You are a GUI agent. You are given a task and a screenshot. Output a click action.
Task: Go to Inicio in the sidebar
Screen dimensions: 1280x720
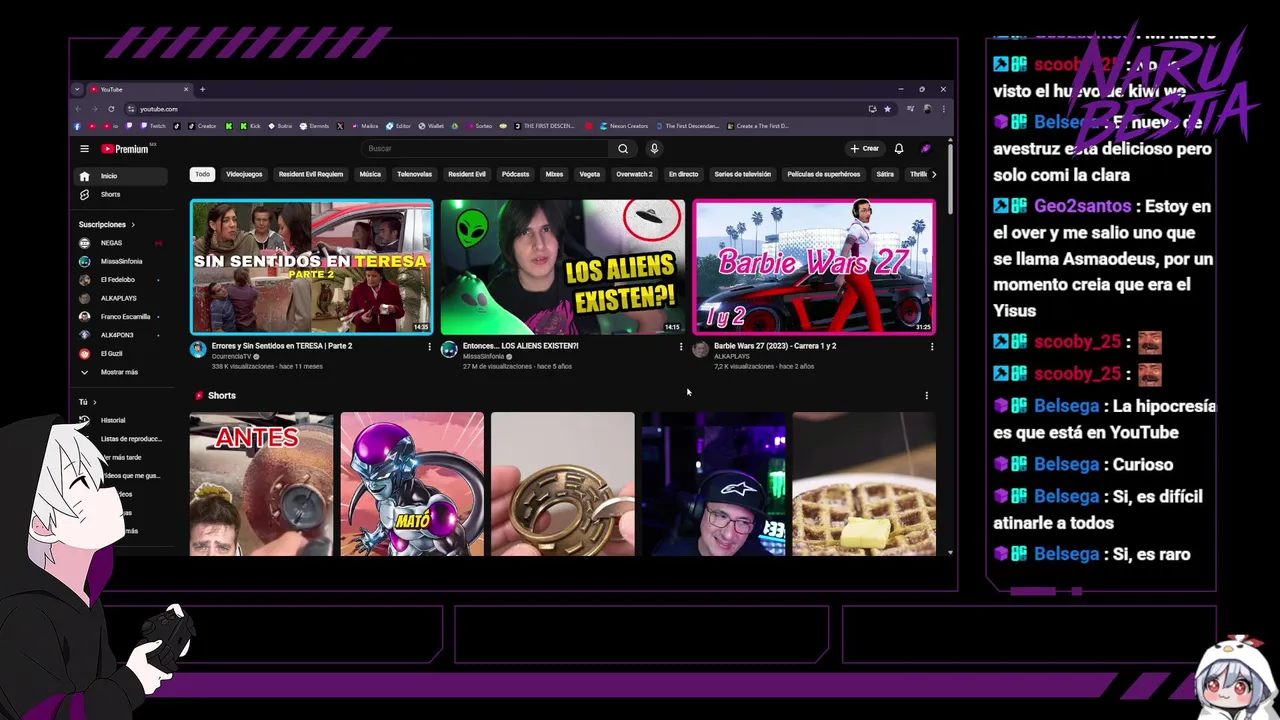click(x=122, y=176)
